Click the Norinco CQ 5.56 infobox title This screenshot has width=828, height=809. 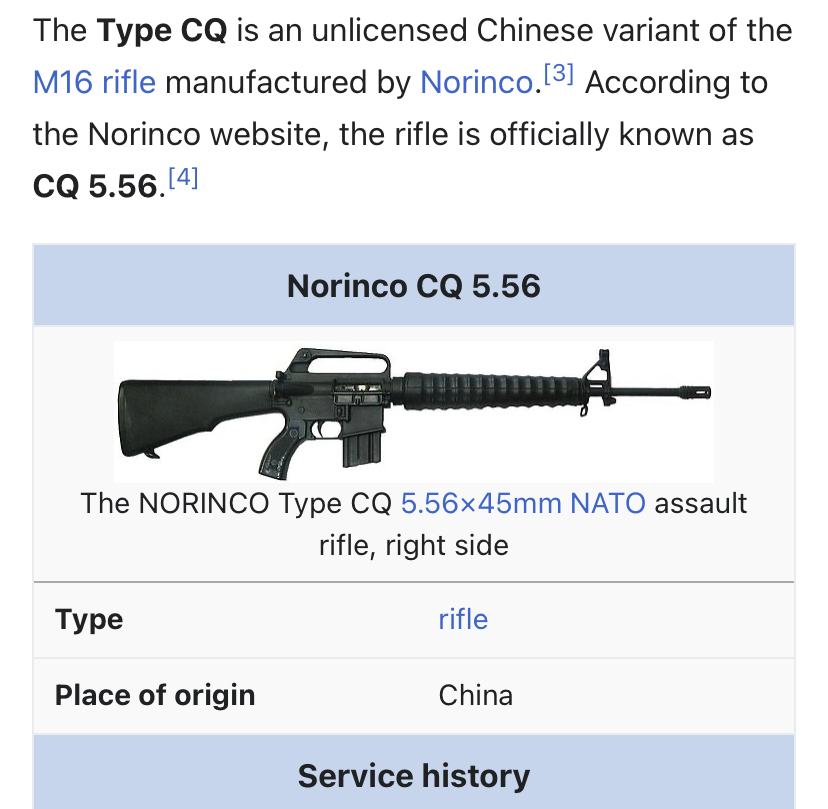coord(413,287)
